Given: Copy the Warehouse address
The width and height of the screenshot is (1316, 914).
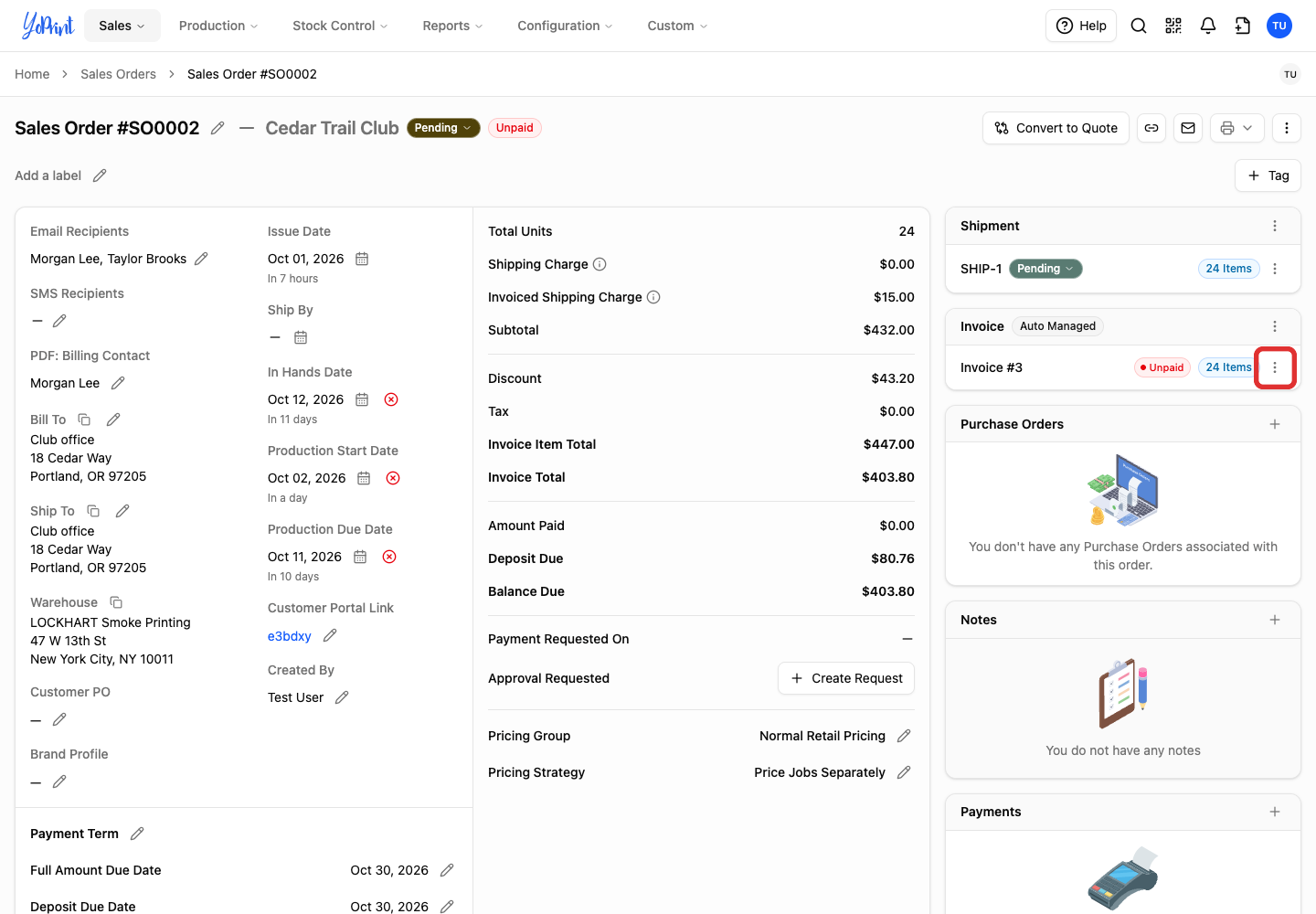Looking at the screenshot, I should coord(116,602).
